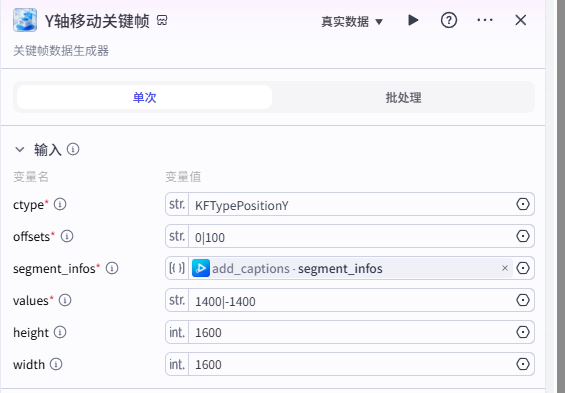Viewport: 565px width, 393px height.
Task: Open the more options ellipsis menu
Action: (x=485, y=20)
